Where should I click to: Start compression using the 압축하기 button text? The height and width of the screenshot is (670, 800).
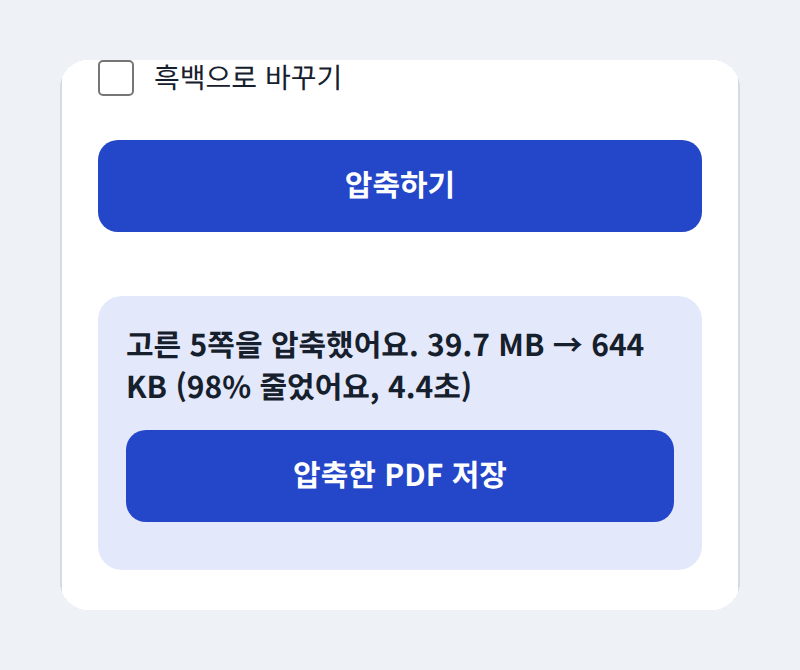pos(399,185)
